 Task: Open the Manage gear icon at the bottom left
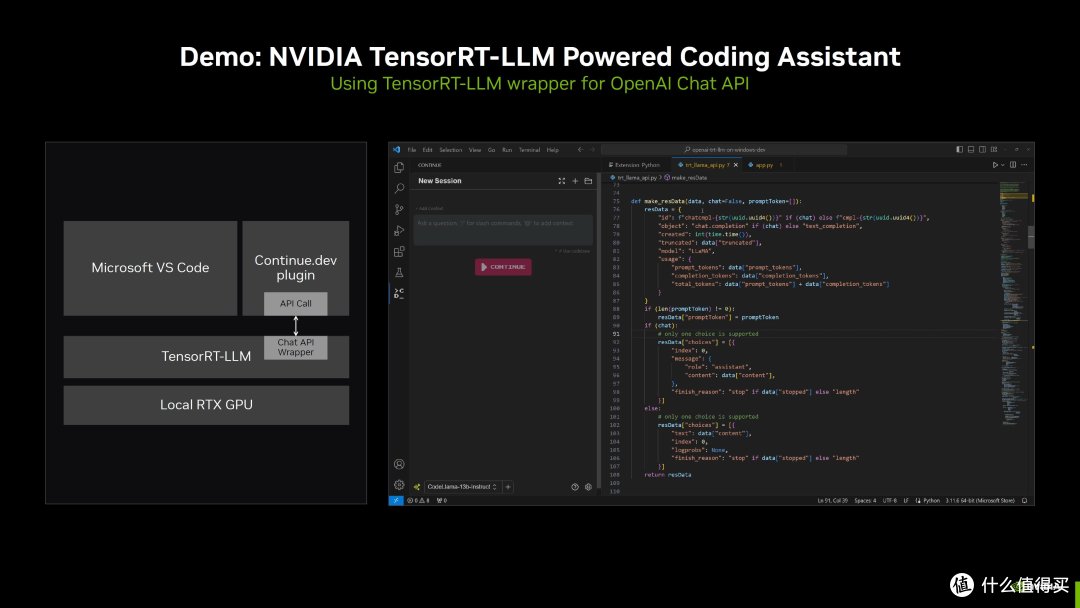click(398, 483)
